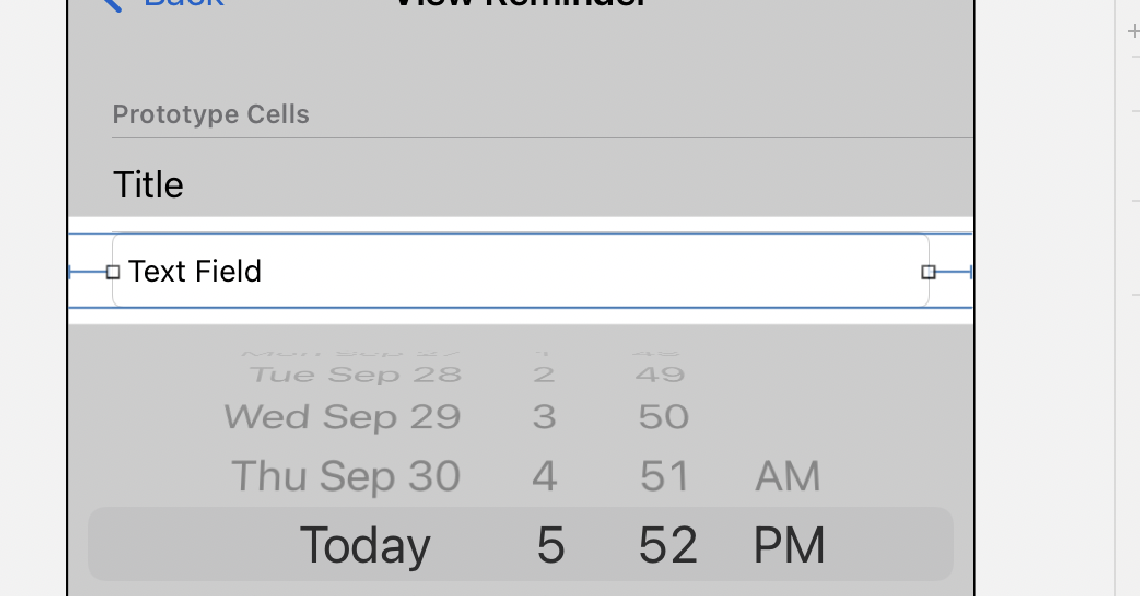This screenshot has height=596, width=1140.
Task: Select hour 5 in the picker
Action: click(x=550, y=546)
